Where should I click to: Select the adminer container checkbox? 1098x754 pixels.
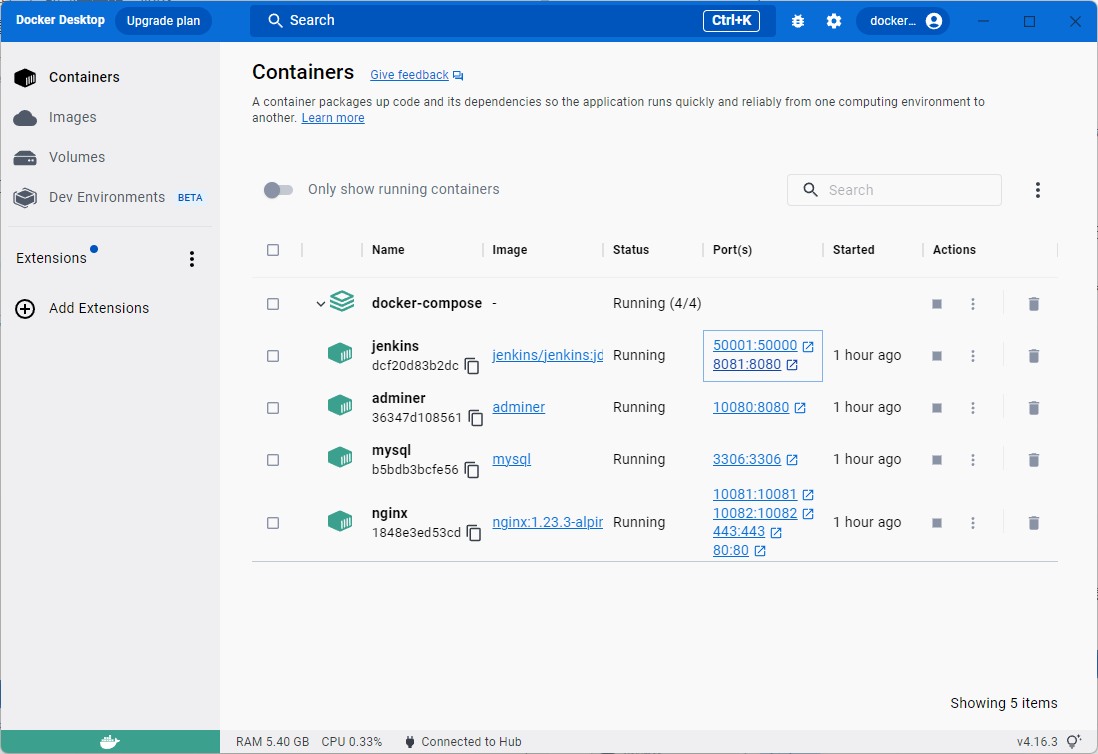coord(273,408)
